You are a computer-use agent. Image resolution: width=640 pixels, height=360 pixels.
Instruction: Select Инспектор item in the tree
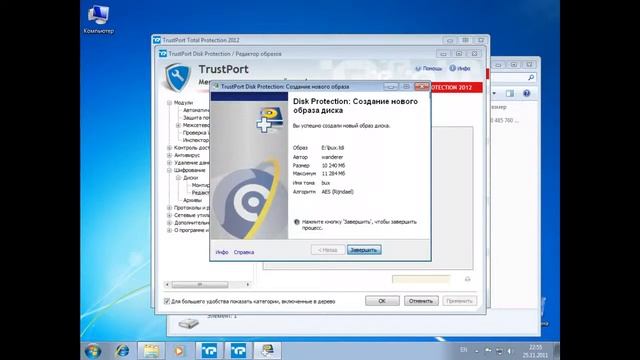[196, 140]
